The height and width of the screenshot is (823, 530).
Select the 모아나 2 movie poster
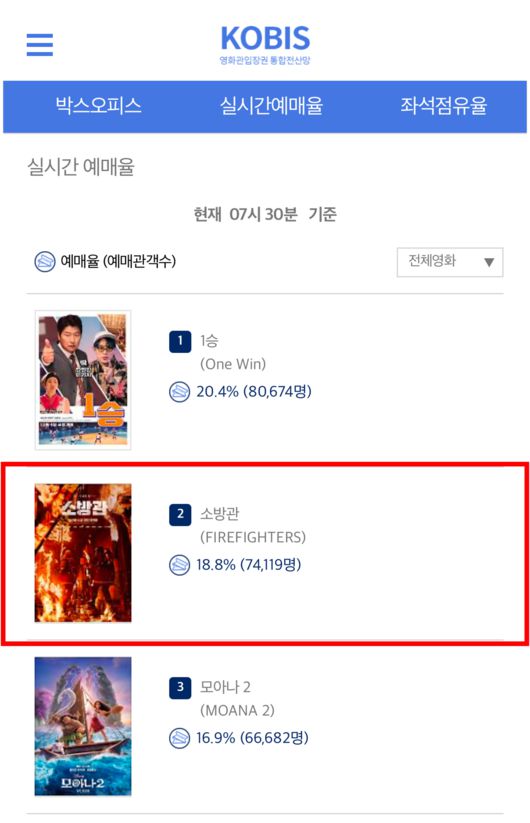[83, 726]
